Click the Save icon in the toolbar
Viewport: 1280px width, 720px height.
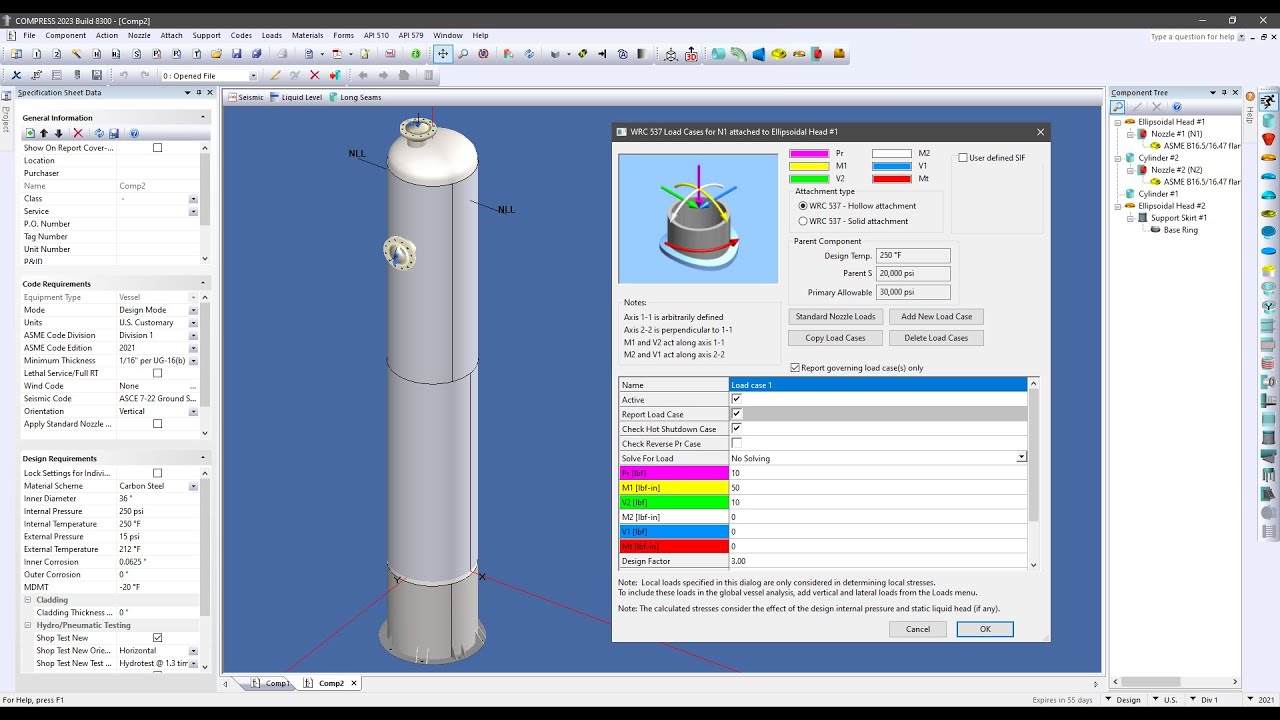pos(237,55)
